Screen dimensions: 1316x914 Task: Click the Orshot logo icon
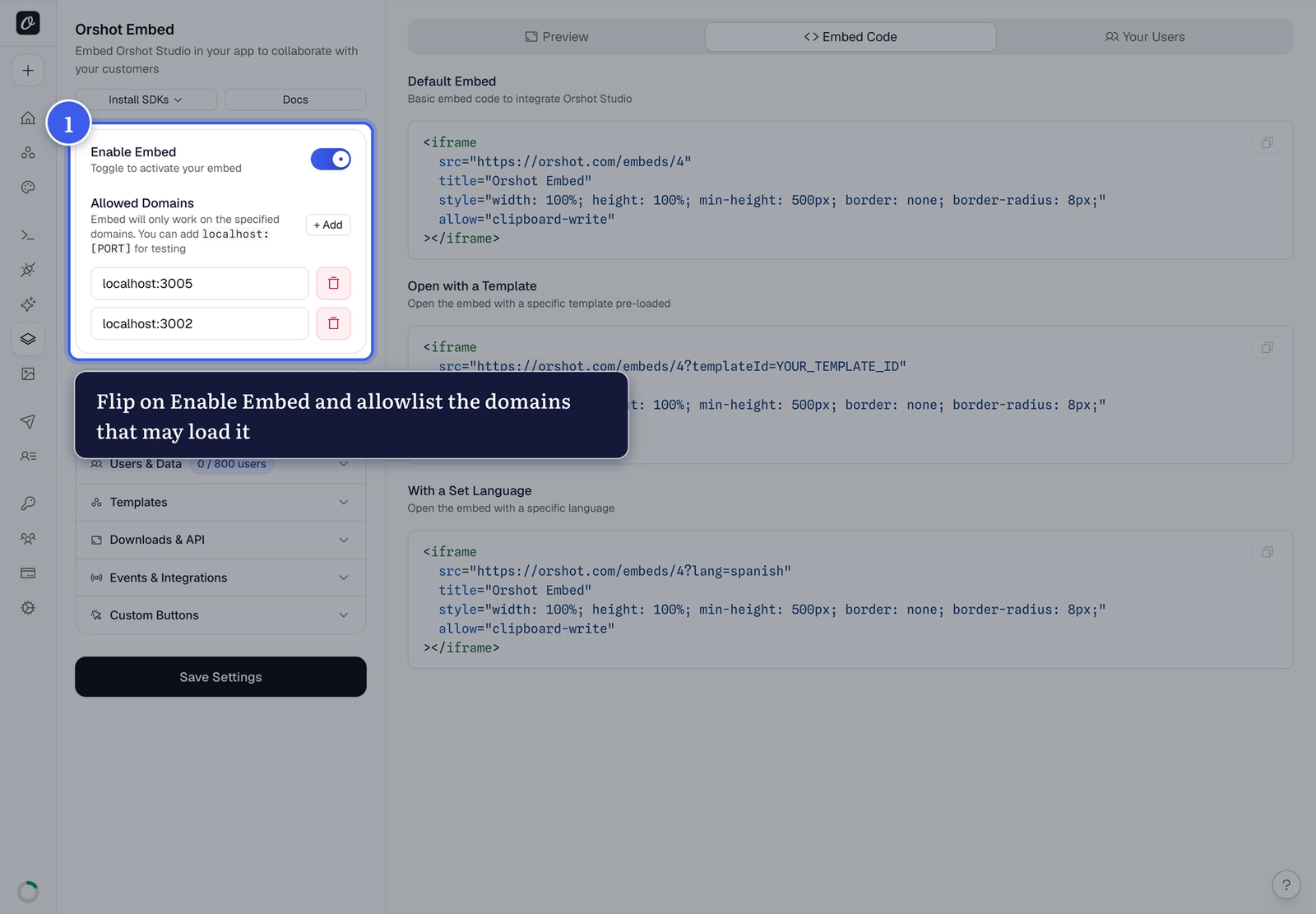[x=28, y=23]
